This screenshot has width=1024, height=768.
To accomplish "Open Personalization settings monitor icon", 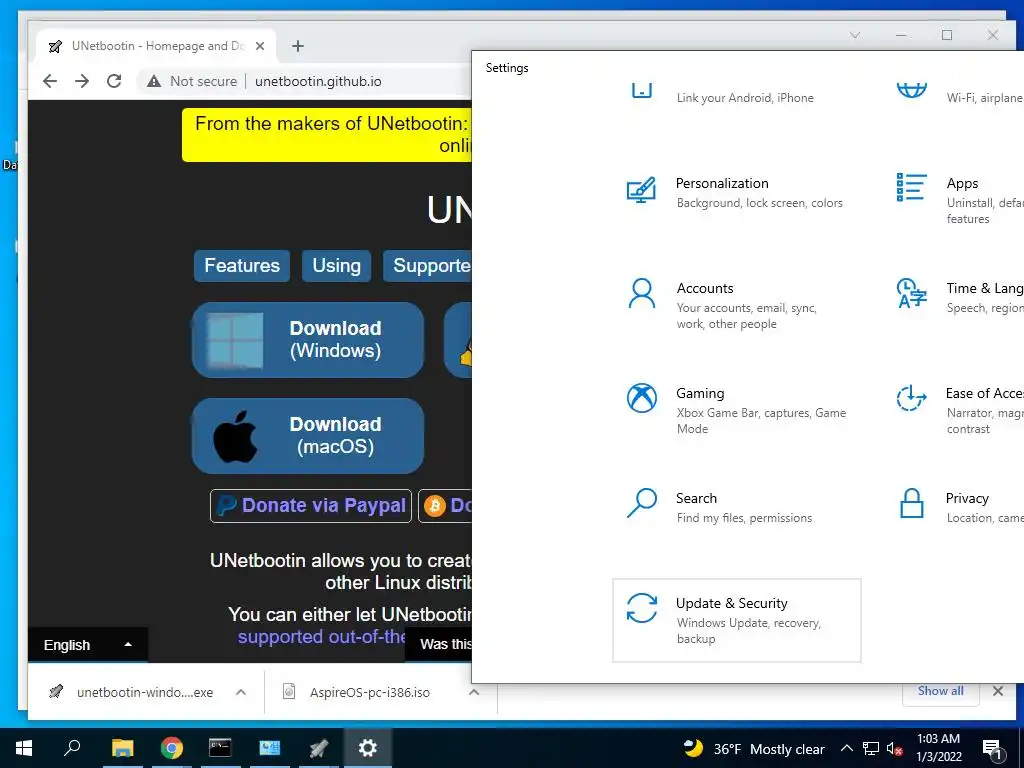I will pyautogui.click(x=641, y=190).
